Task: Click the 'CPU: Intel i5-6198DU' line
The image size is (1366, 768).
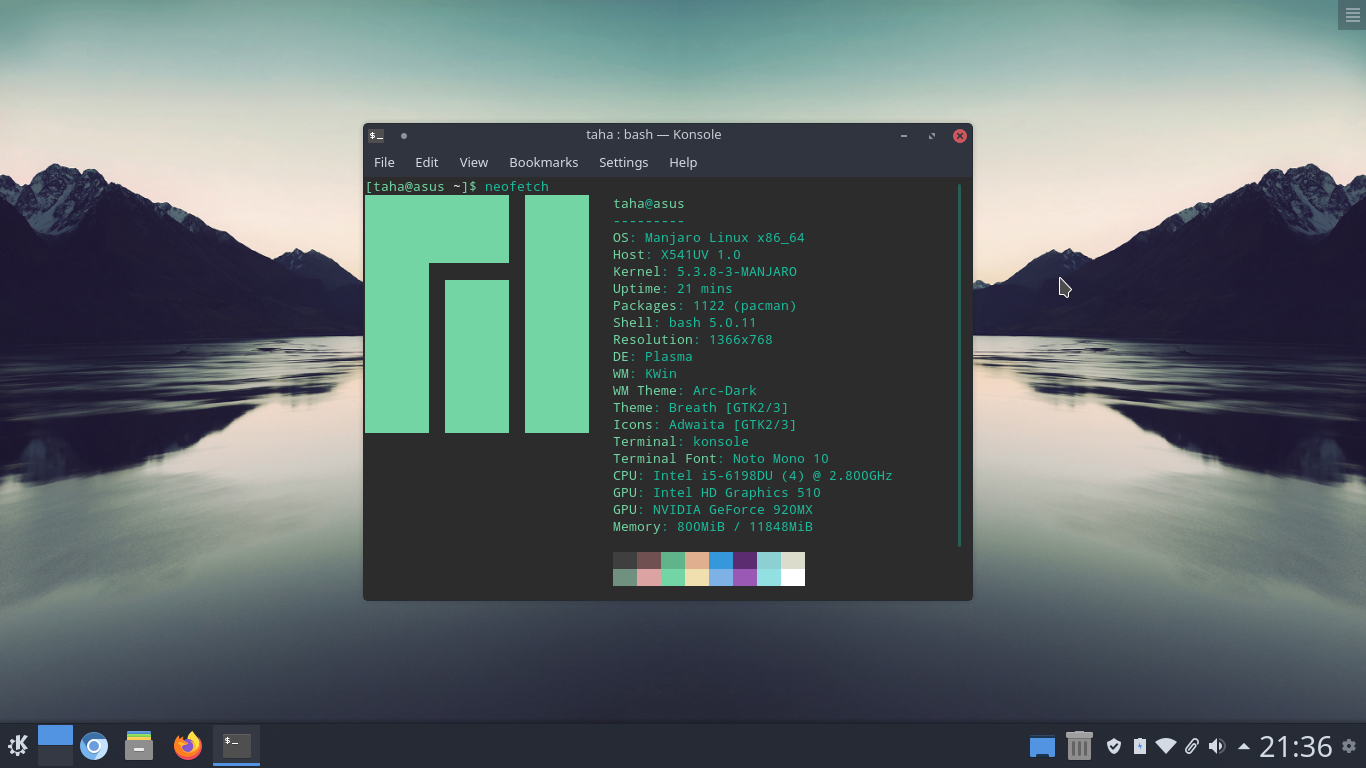Action: [753, 476]
